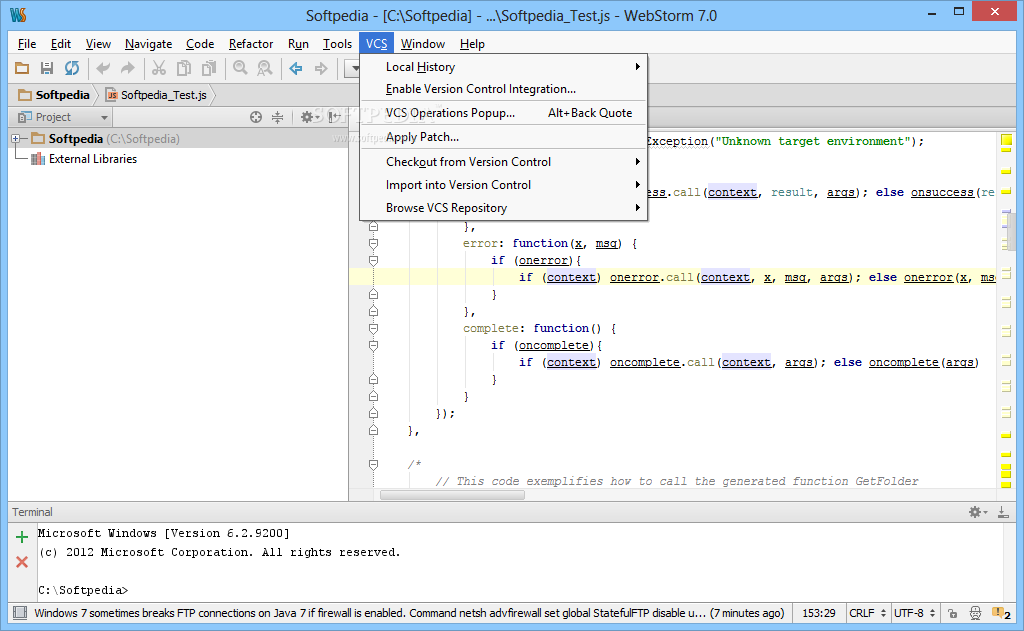Click the Find magnifier icon
1024x631 pixels.
pos(240,68)
